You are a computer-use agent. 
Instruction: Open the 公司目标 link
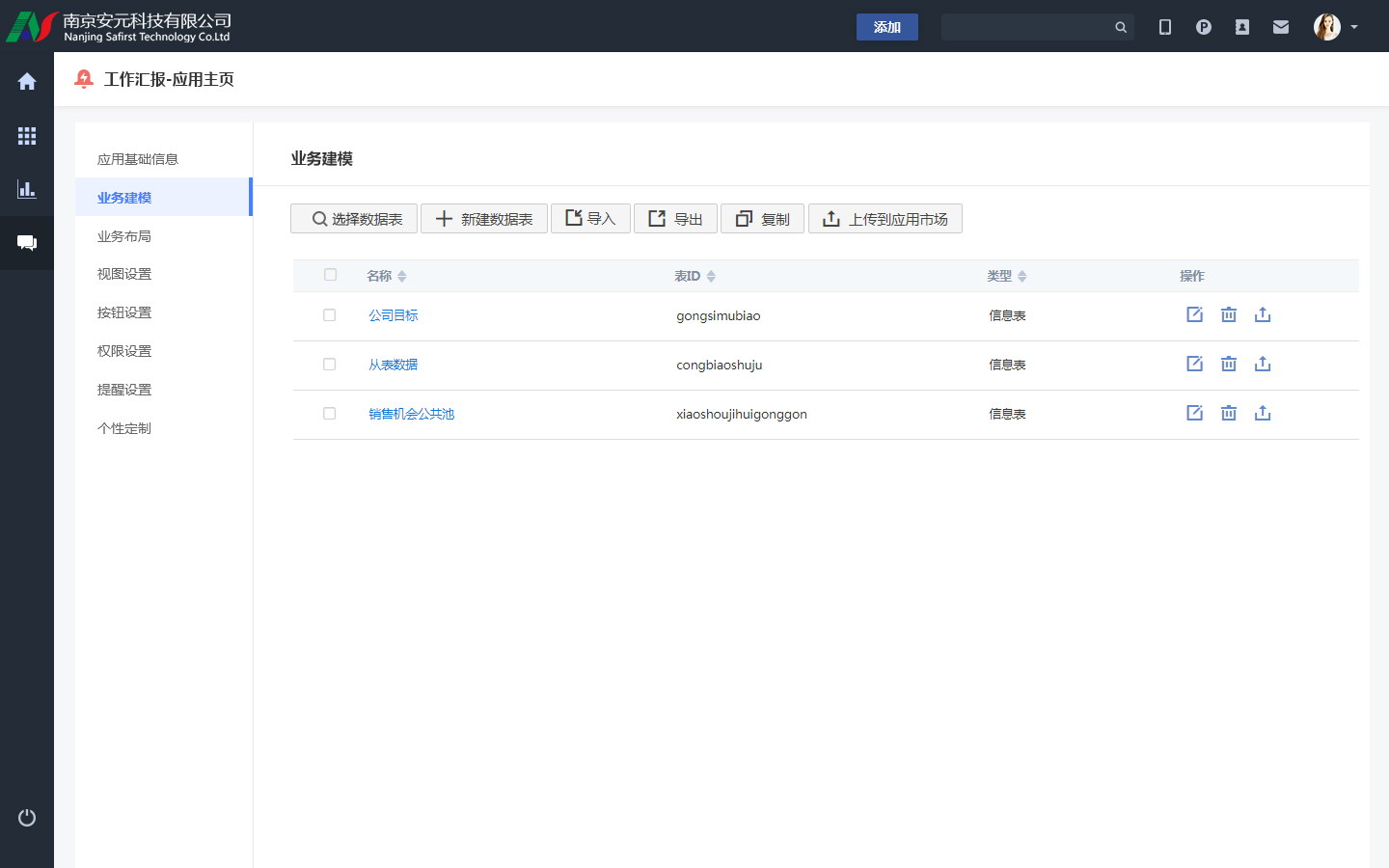[x=394, y=315]
